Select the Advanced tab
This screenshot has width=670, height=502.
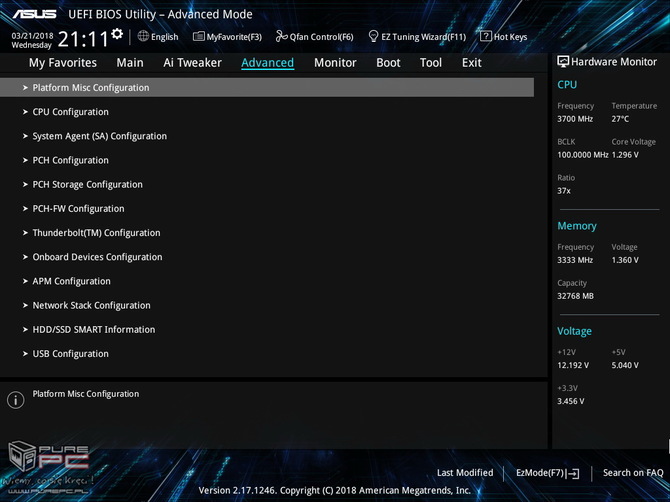tap(267, 63)
